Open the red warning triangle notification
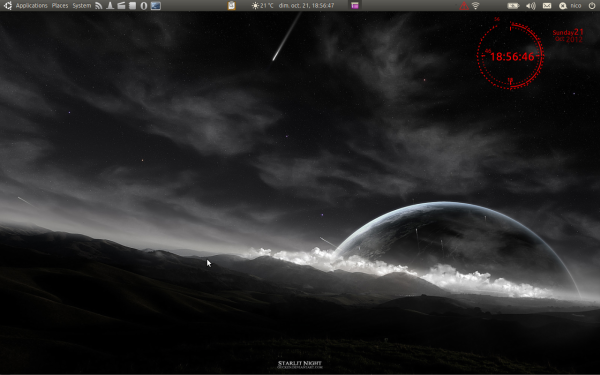Screen dimensions: 600x375 coord(464,6)
